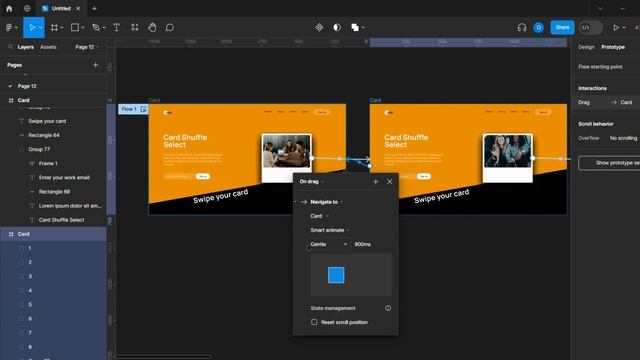The height and width of the screenshot is (360, 640).
Task: Click the Present play icon
Action: [616, 27]
